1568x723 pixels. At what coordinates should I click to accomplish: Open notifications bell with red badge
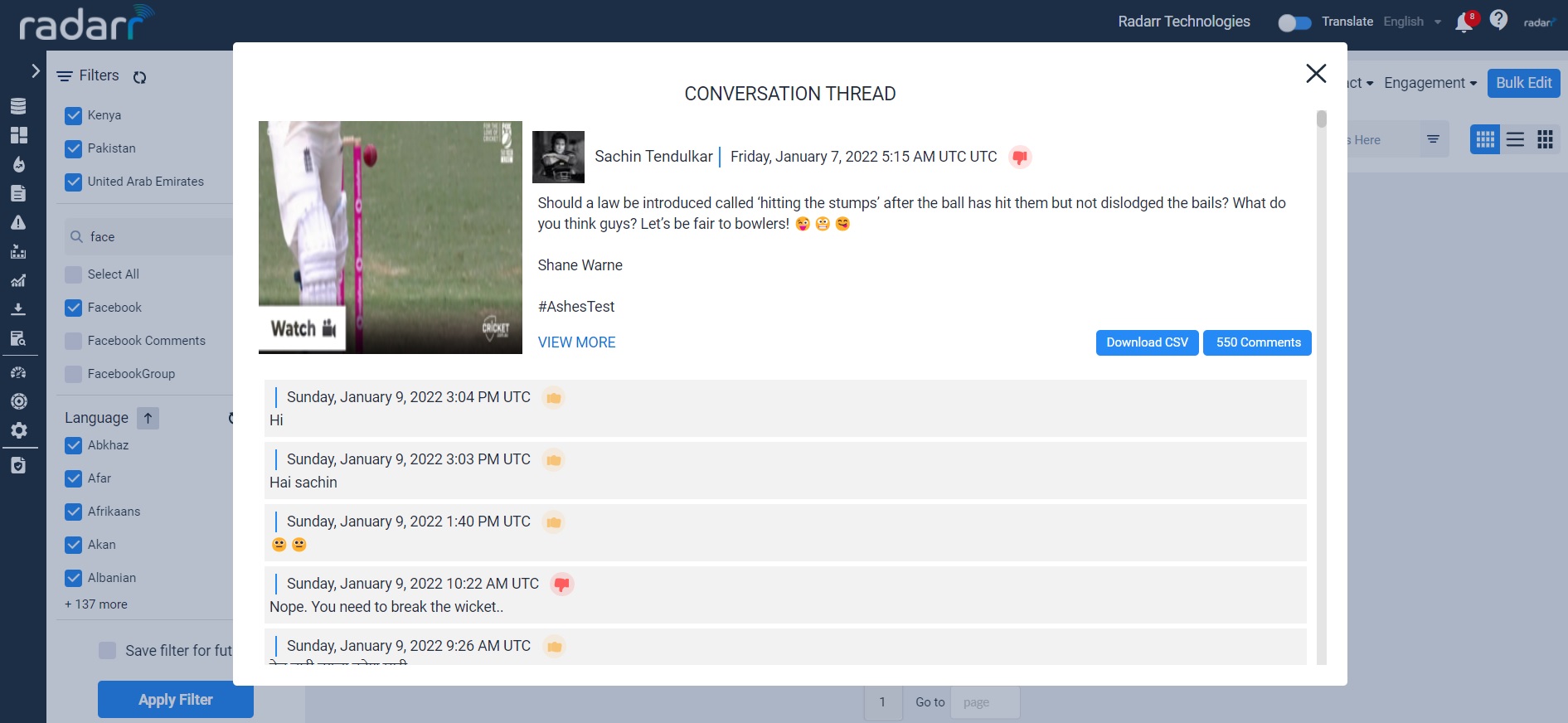point(1464,22)
